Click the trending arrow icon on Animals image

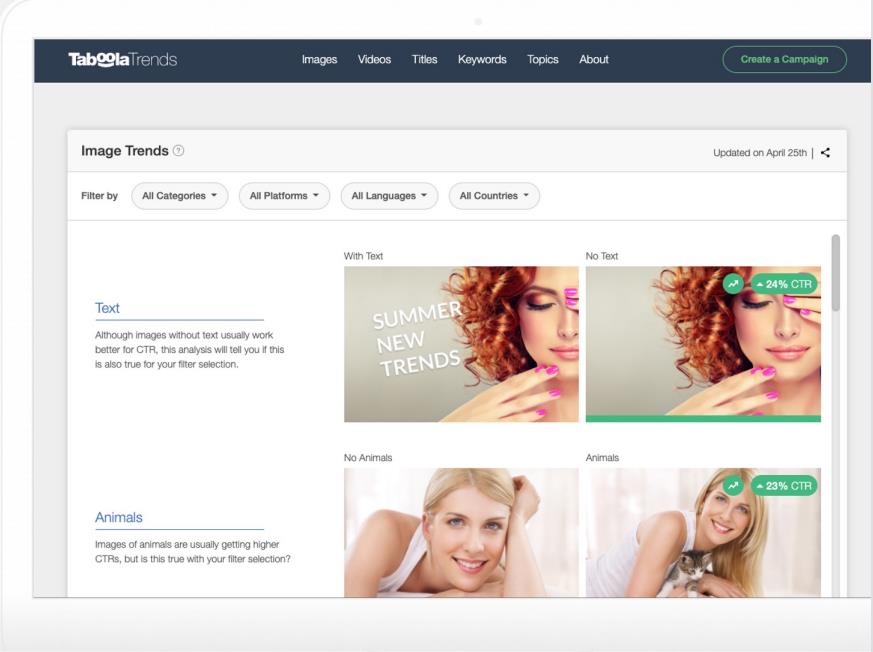(735, 486)
